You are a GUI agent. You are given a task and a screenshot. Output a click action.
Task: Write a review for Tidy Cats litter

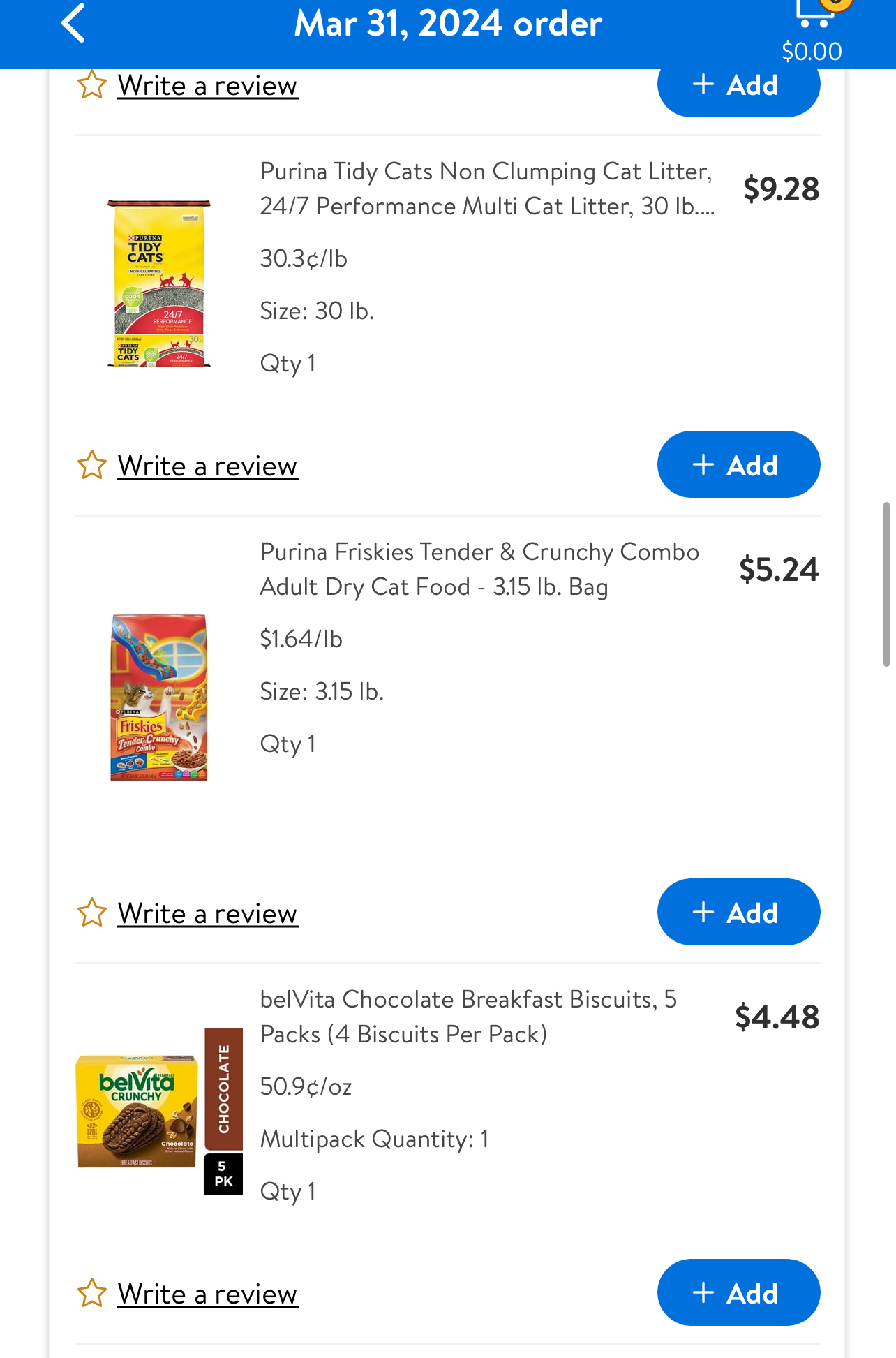[208, 466]
